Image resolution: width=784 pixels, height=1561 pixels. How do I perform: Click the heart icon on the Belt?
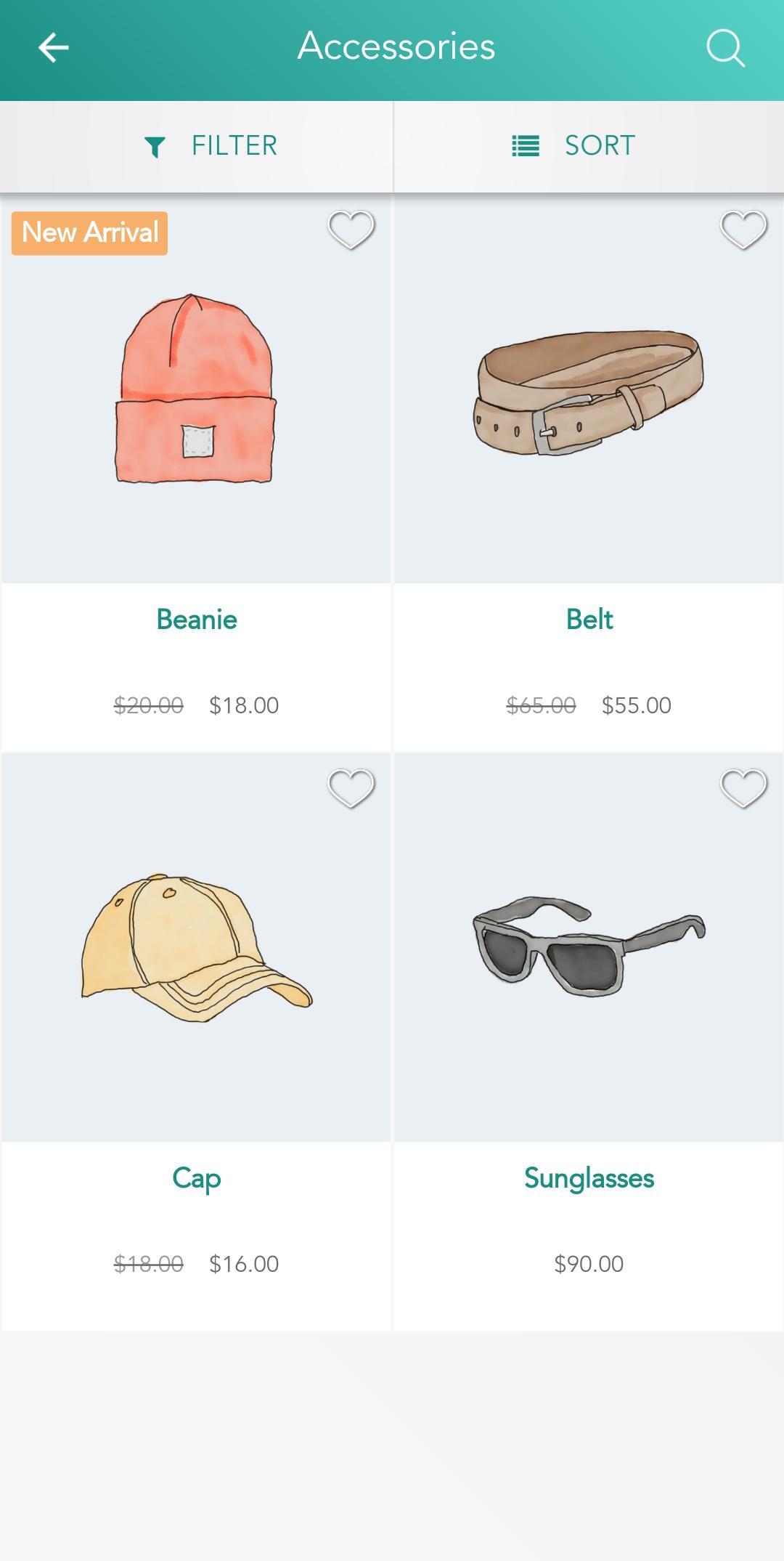742,232
